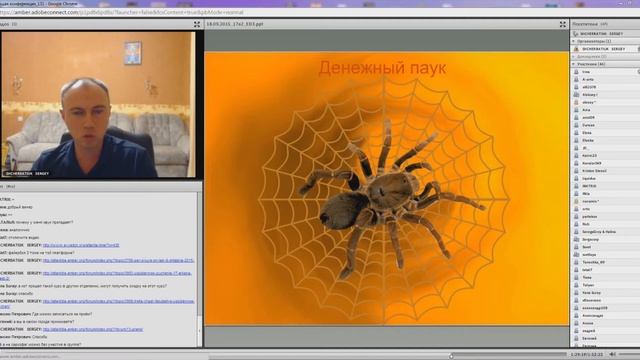Select SergeGrey & Helne in attendee list
This screenshot has width=640, height=360.
pos(599,232)
